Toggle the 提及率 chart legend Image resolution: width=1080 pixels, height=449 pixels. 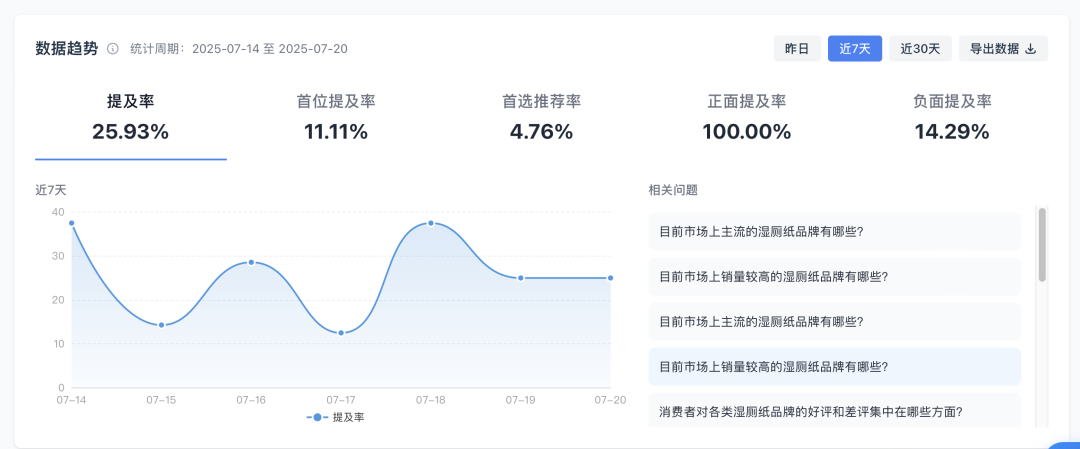[x=335, y=417]
